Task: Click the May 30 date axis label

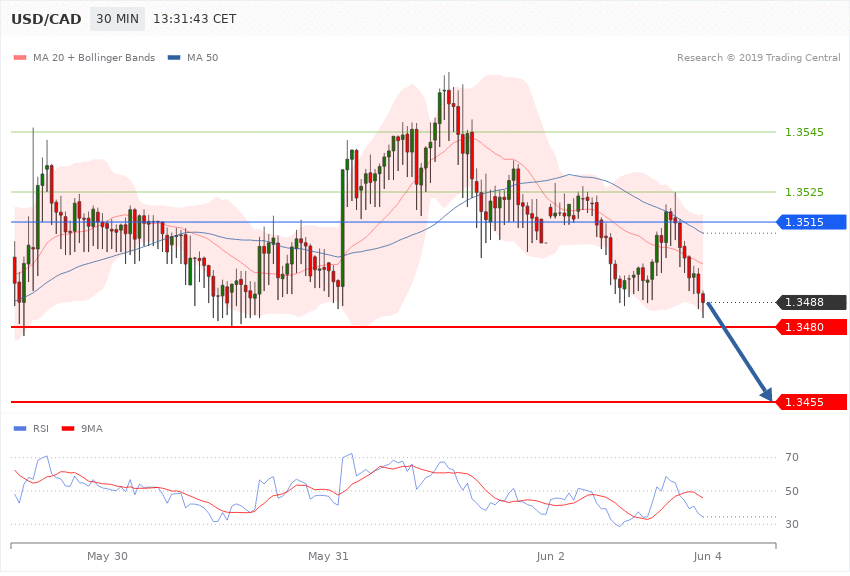Action: pyautogui.click(x=107, y=556)
